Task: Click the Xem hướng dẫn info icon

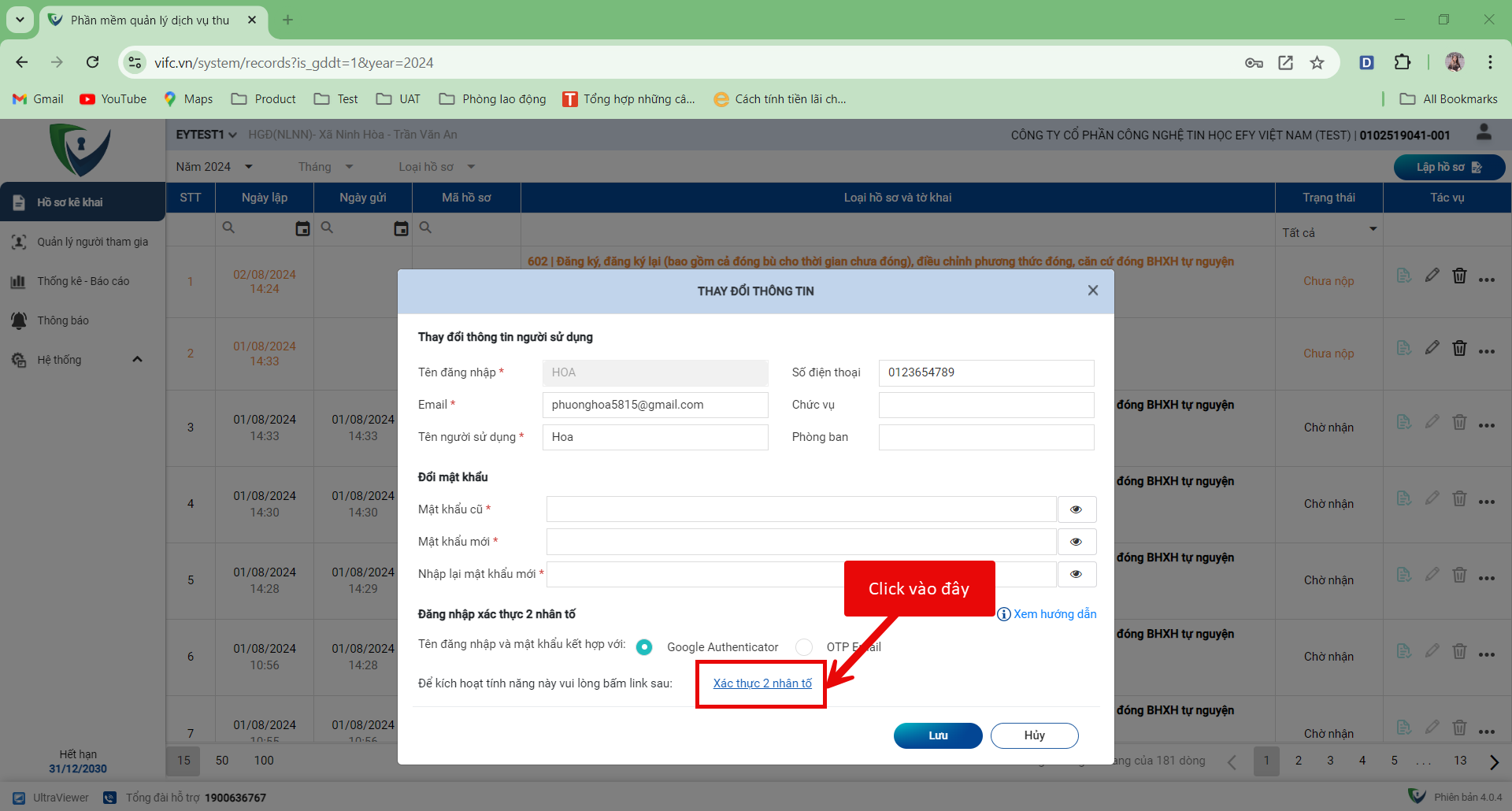Action: click(1004, 614)
